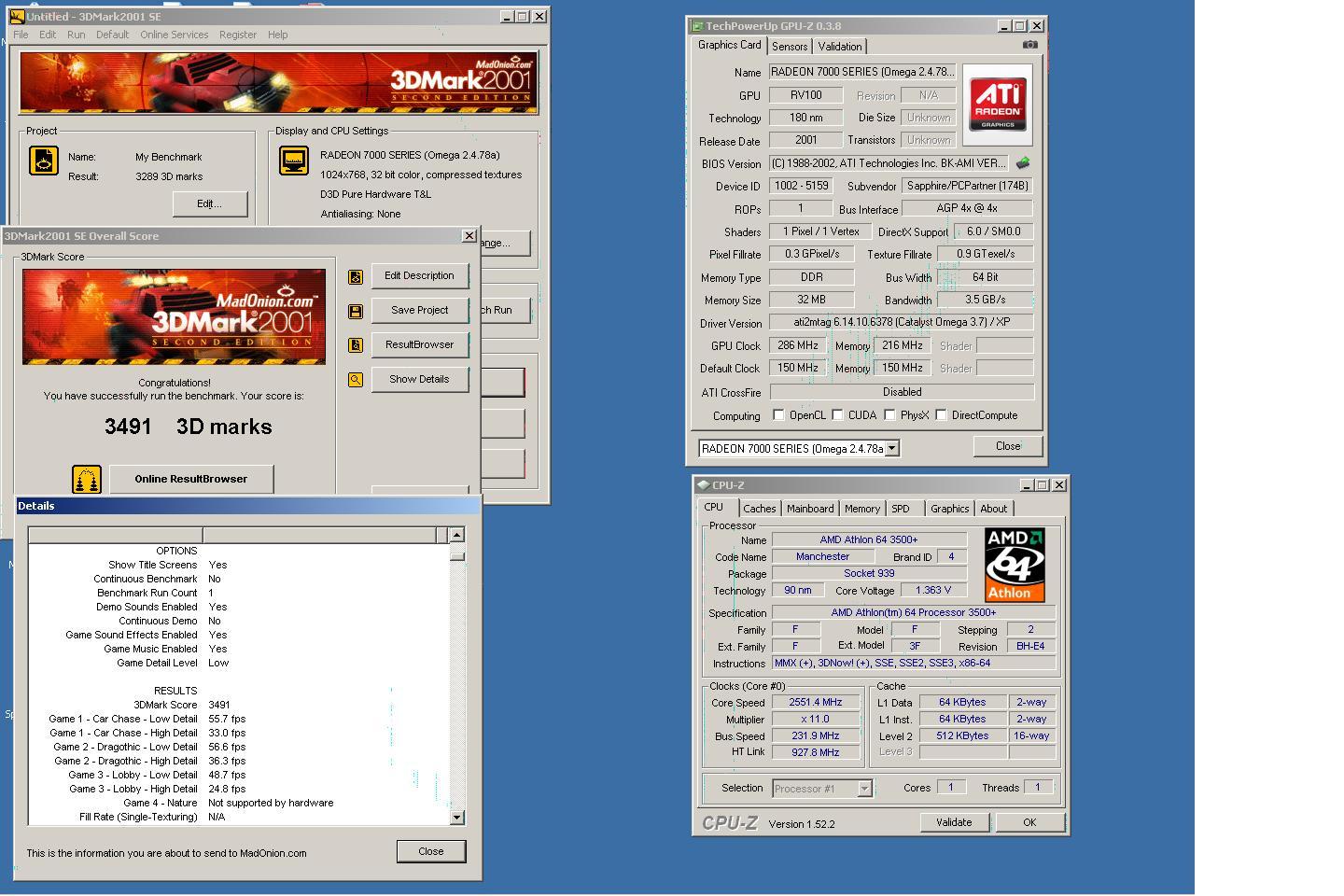Viewport: 1344px width, 896px height.
Task: Click the icon beside Online ResultBrowser
Action: tap(87, 480)
